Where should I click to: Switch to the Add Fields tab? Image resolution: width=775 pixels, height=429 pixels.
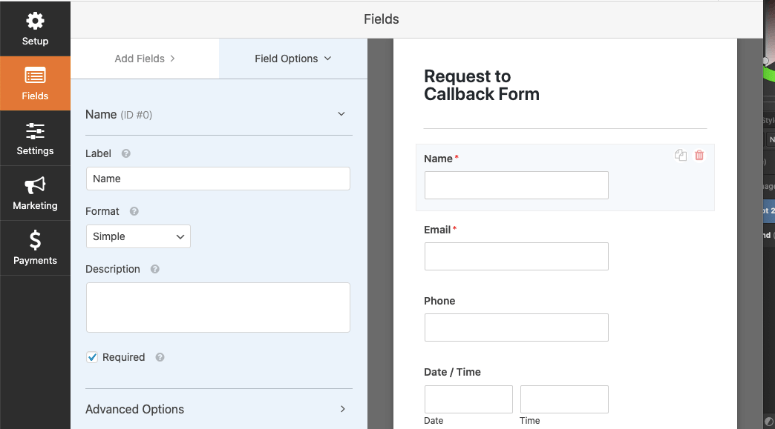point(145,58)
